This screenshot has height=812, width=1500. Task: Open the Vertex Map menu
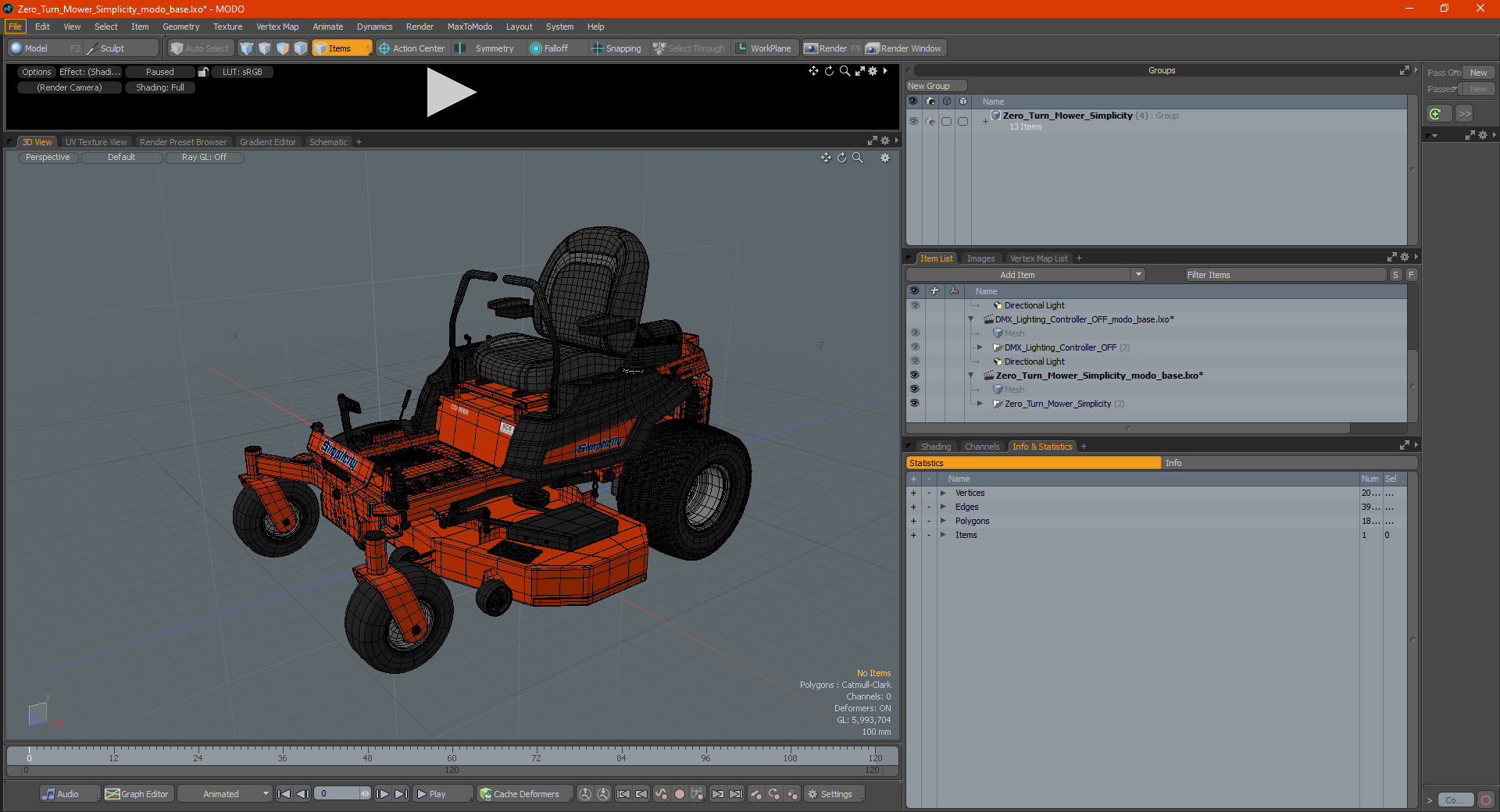(x=277, y=27)
